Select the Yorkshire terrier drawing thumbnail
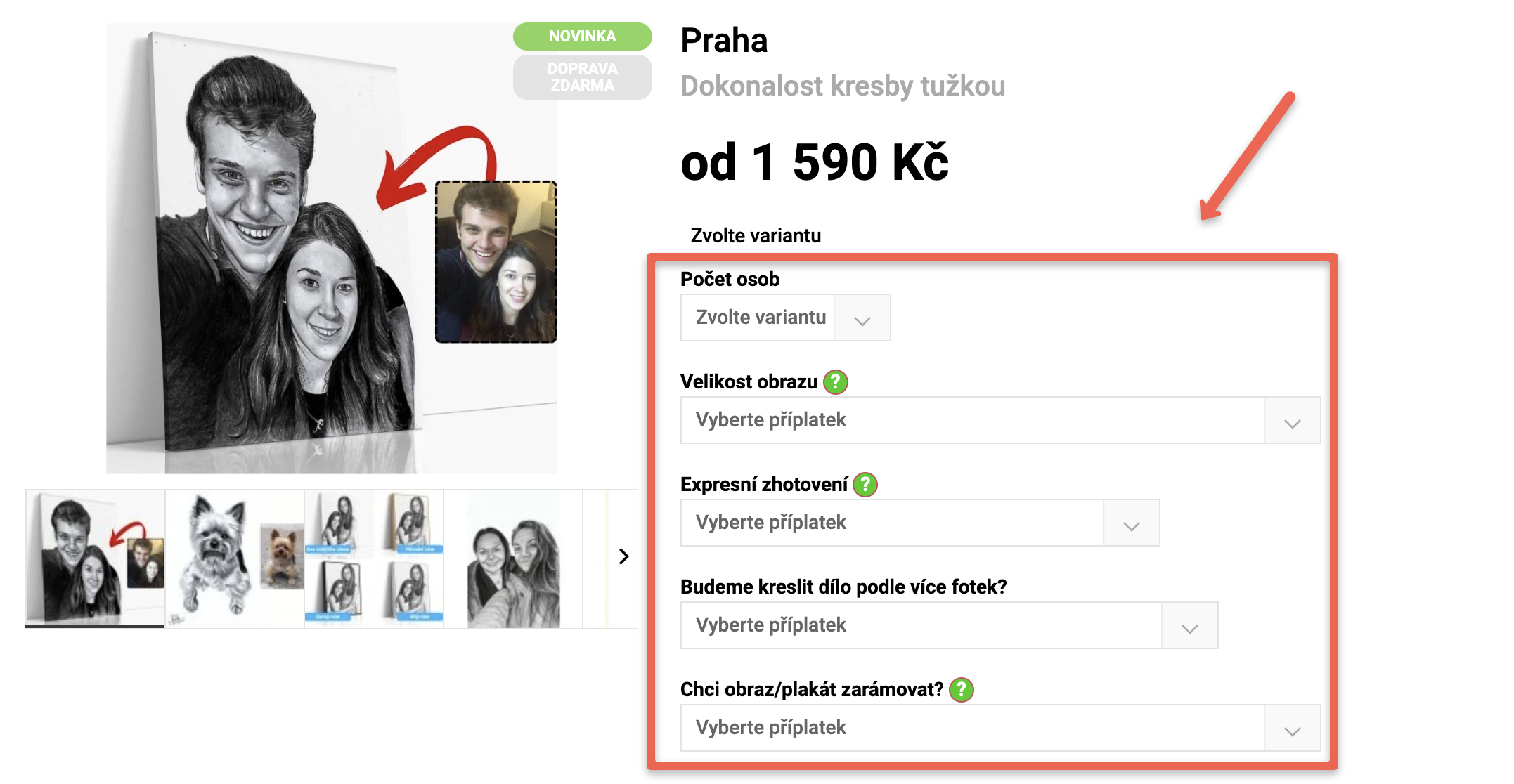 pyautogui.click(x=235, y=558)
